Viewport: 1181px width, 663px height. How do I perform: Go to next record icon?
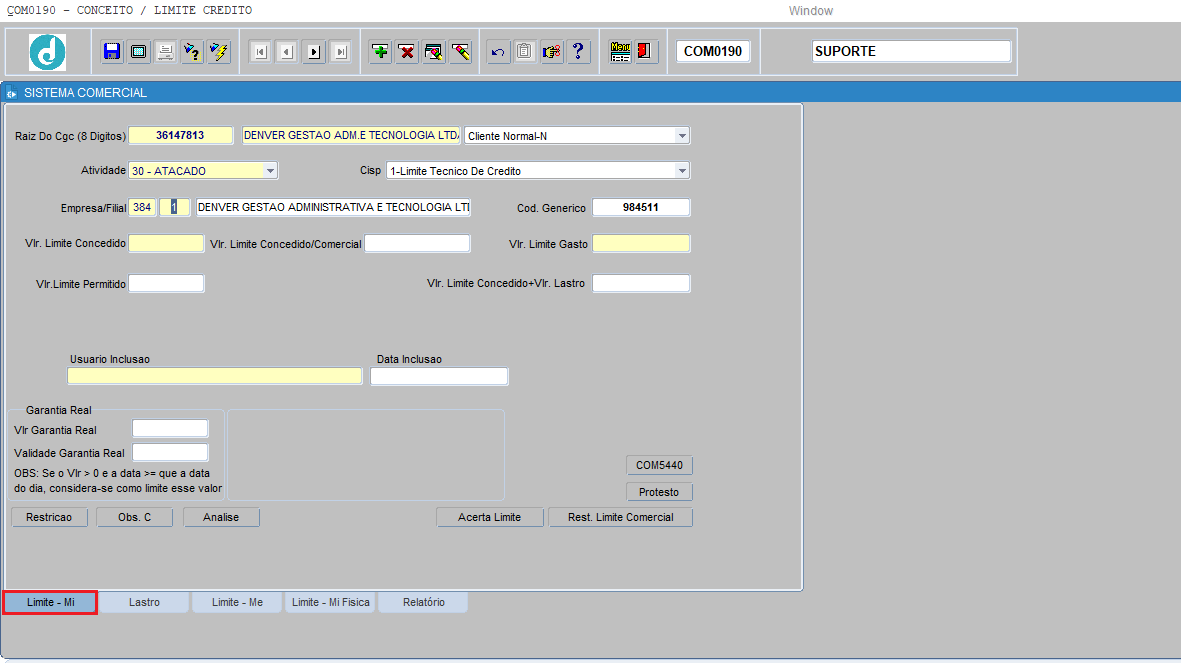point(314,51)
